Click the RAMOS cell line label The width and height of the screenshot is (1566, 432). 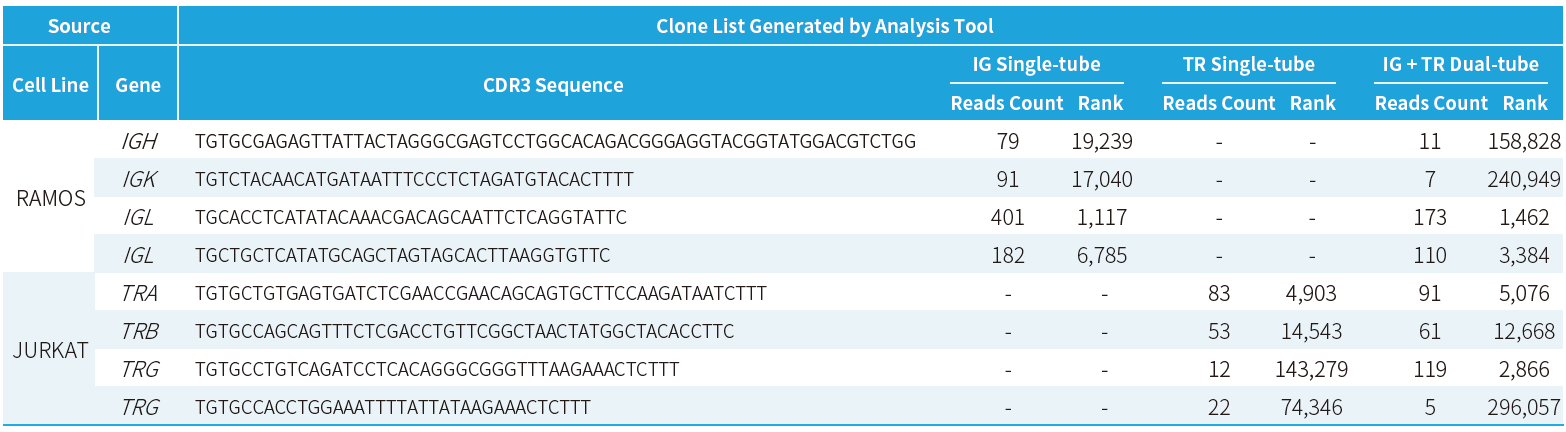51,198
